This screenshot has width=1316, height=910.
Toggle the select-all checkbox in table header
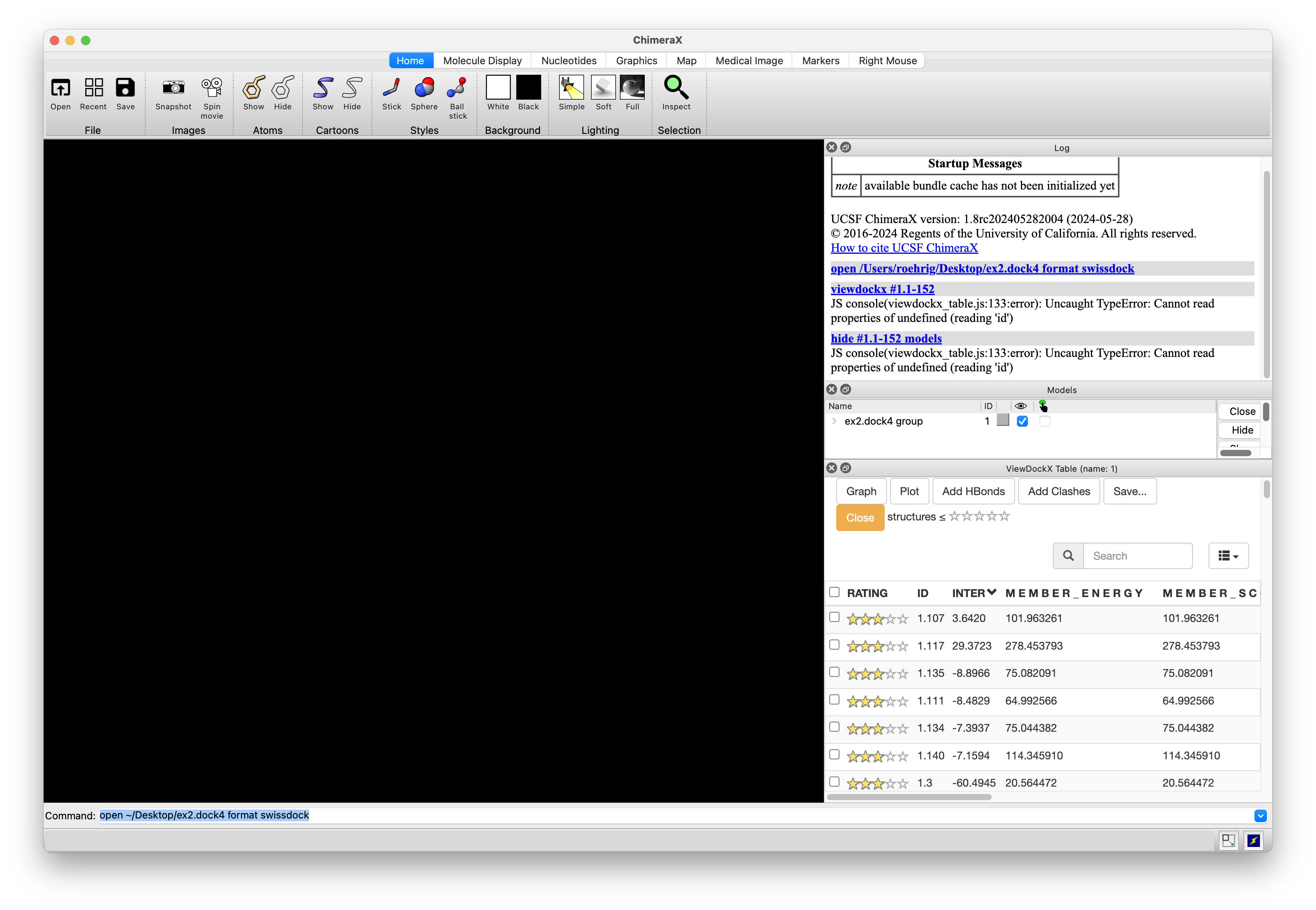(x=834, y=592)
